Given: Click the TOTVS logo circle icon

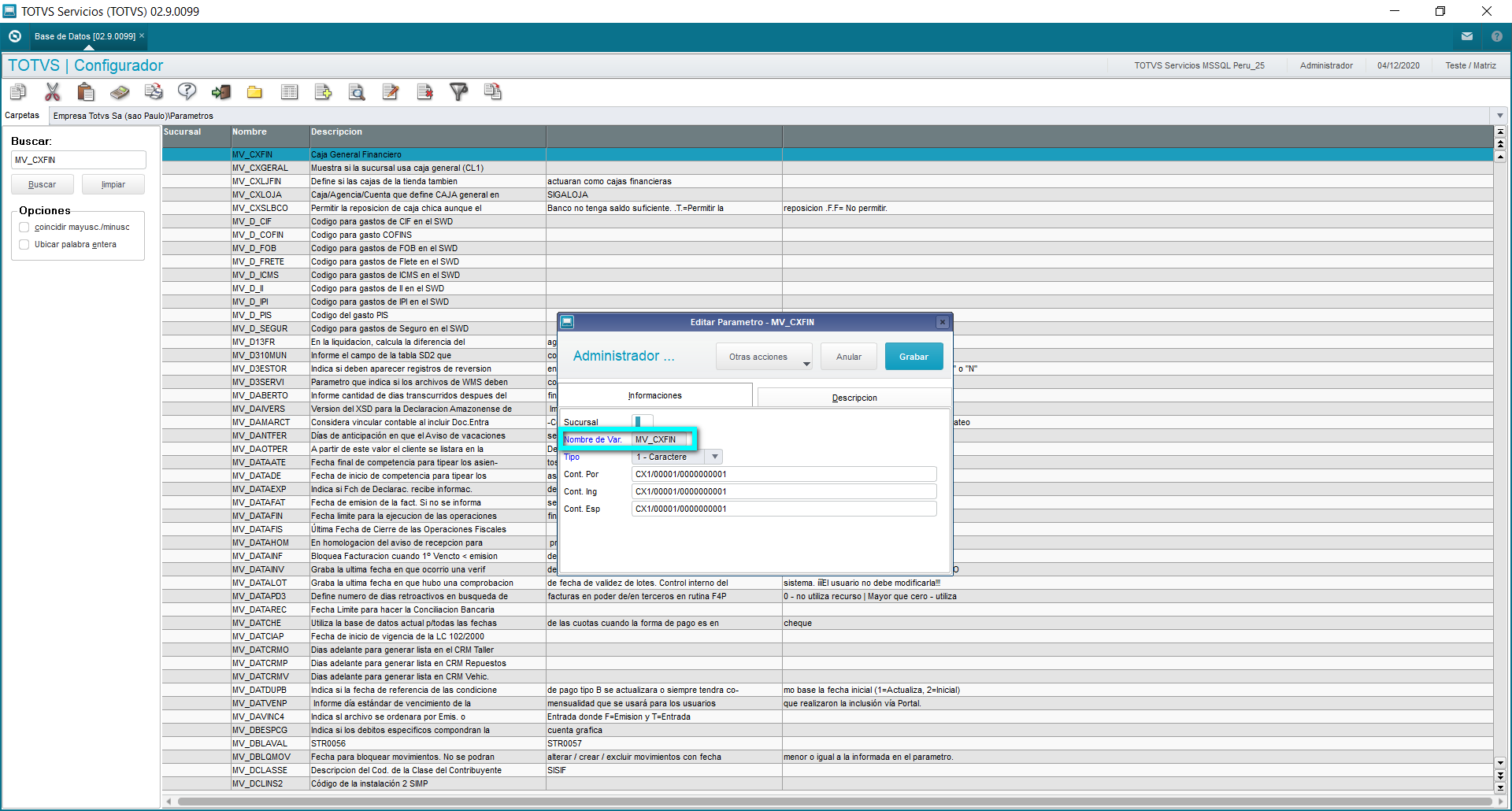Looking at the screenshot, I should click(x=15, y=36).
